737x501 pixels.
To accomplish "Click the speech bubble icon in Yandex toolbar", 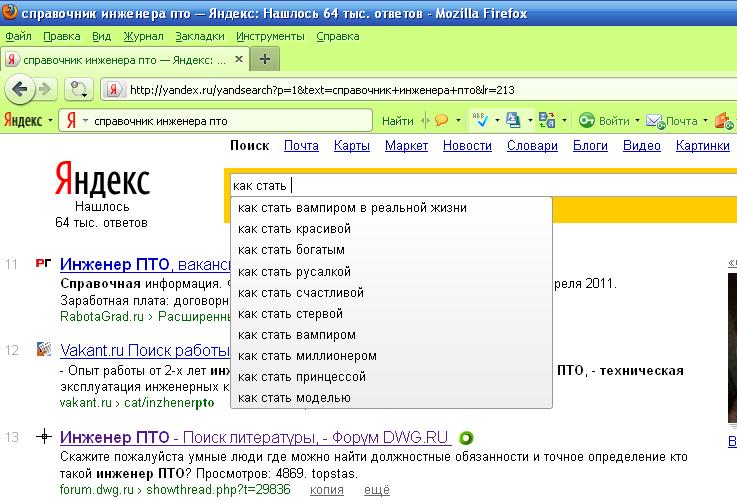I will click(441, 121).
